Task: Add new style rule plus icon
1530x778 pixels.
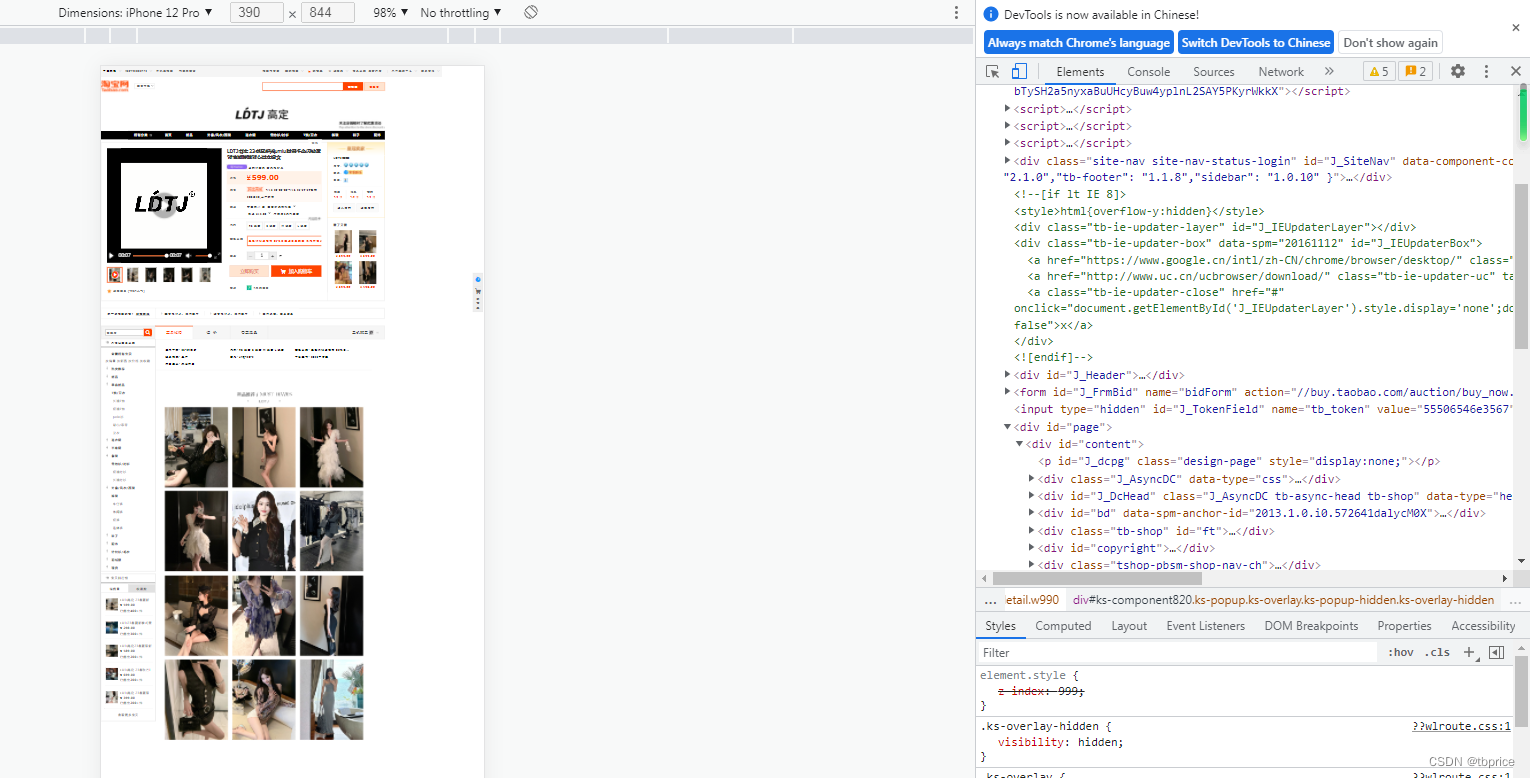Action: pyautogui.click(x=1469, y=652)
